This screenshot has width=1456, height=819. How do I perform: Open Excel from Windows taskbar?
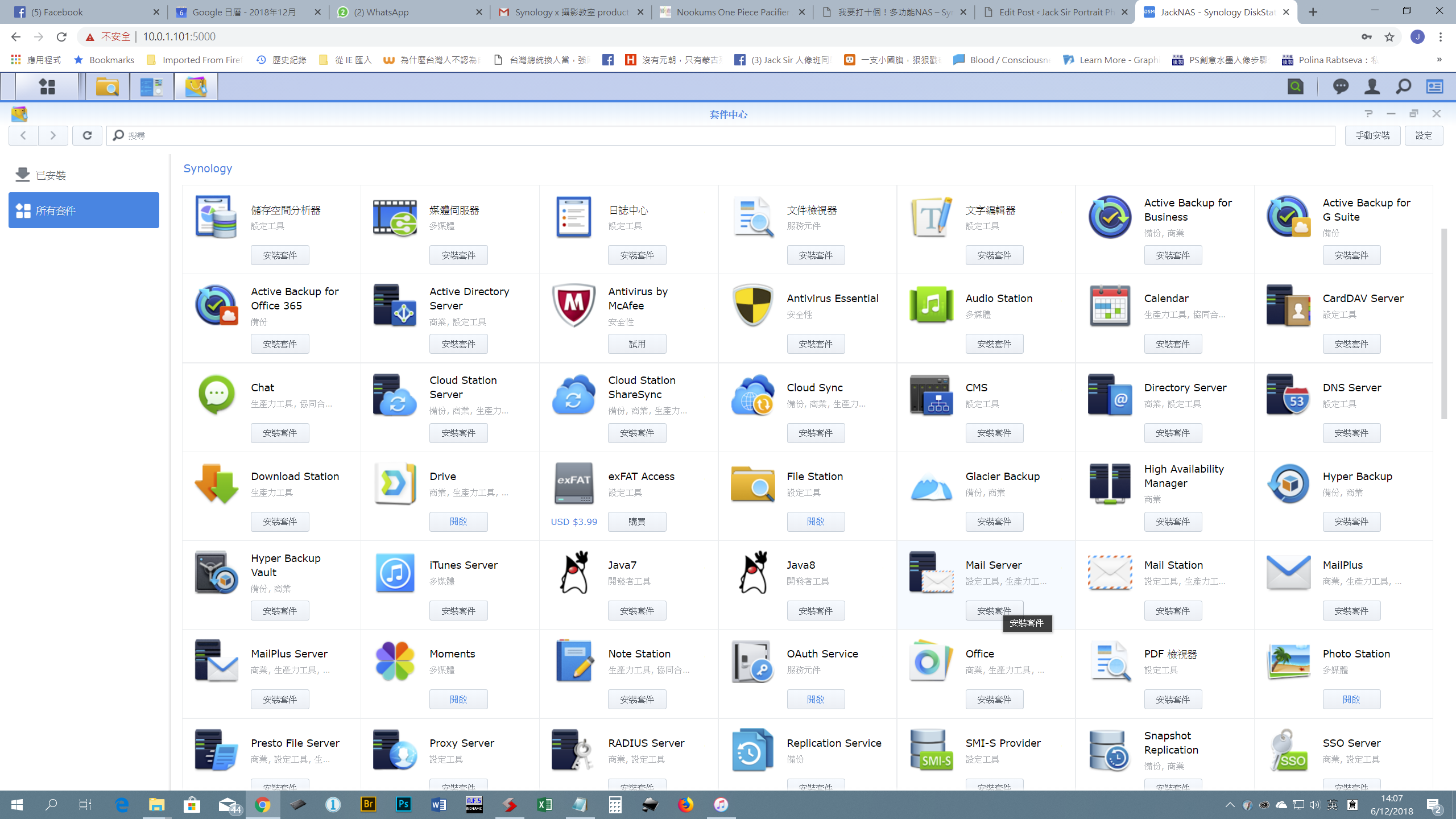click(x=544, y=804)
